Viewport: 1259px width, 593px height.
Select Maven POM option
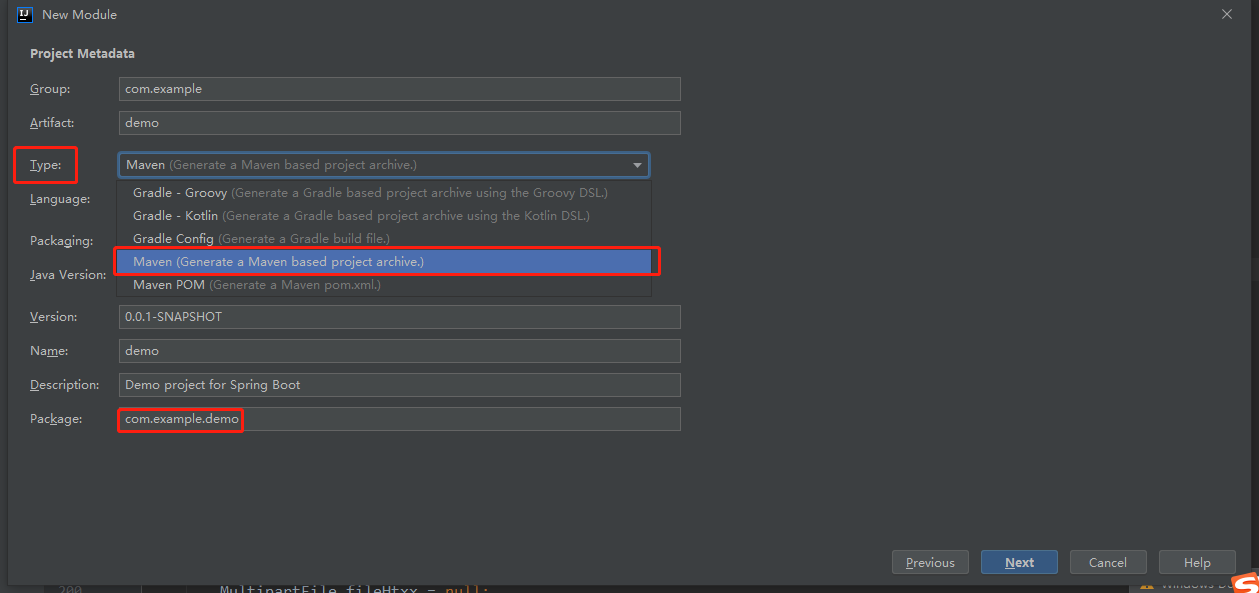click(x=384, y=285)
